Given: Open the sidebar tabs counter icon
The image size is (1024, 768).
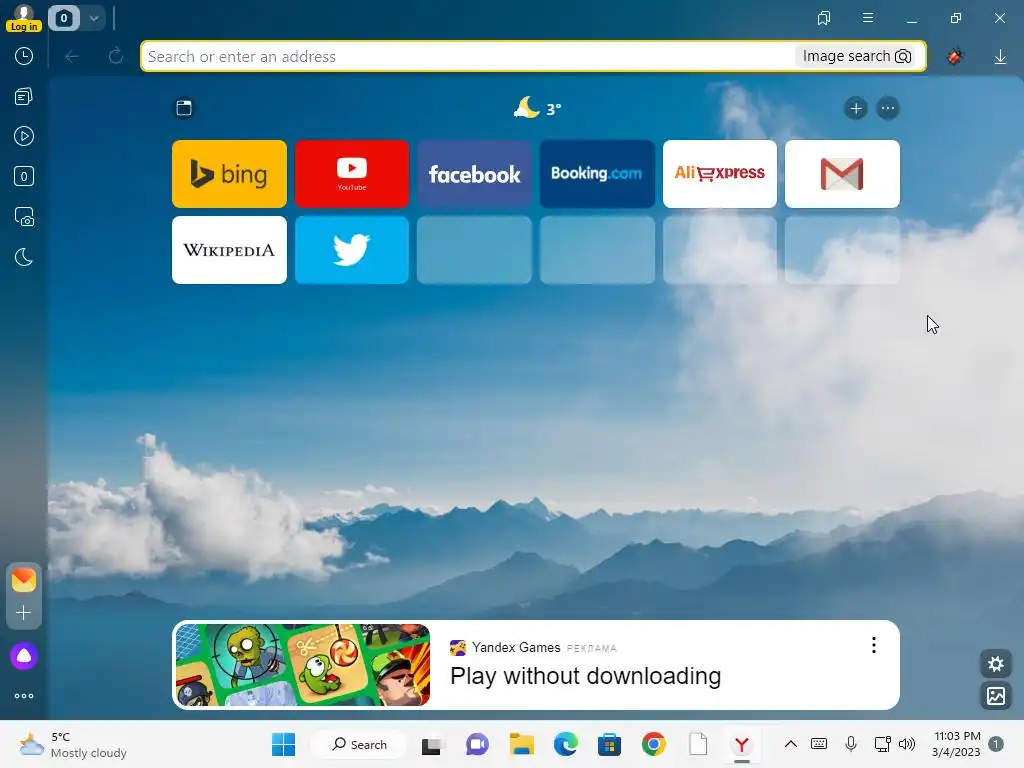Looking at the screenshot, I should click(x=24, y=176).
